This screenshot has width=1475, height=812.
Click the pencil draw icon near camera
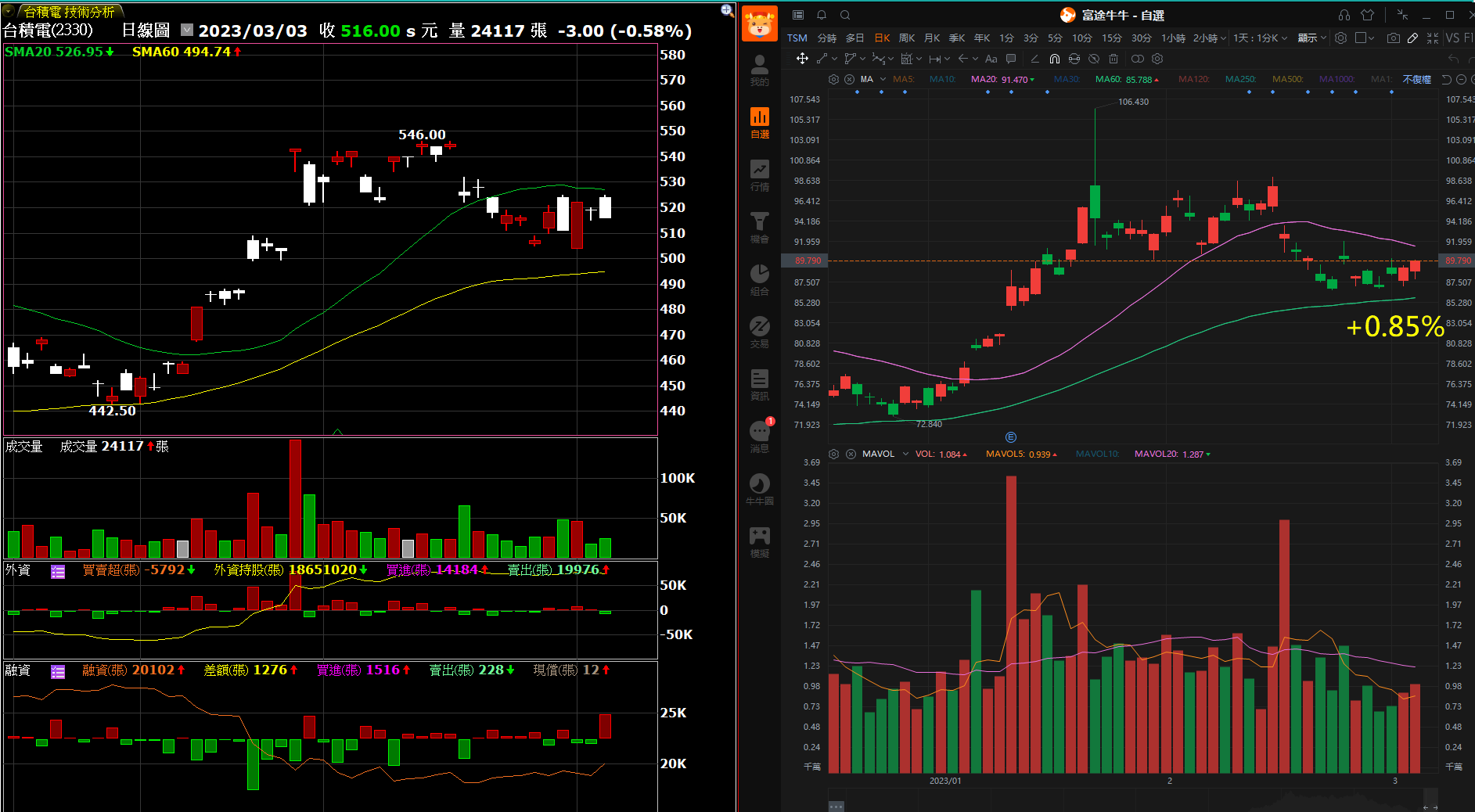pyautogui.click(x=1412, y=38)
